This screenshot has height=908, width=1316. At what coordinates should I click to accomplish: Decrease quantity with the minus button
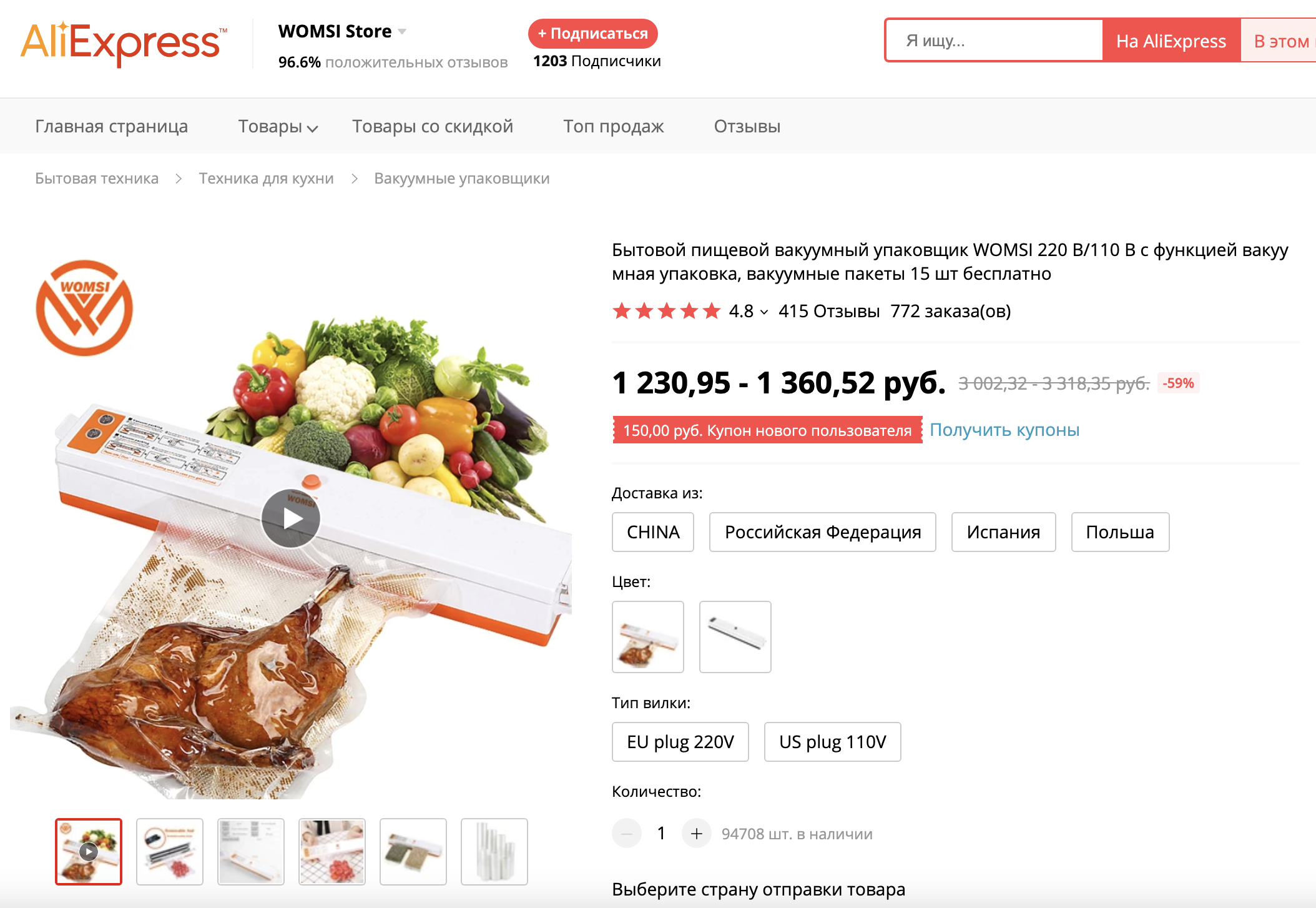coord(627,833)
